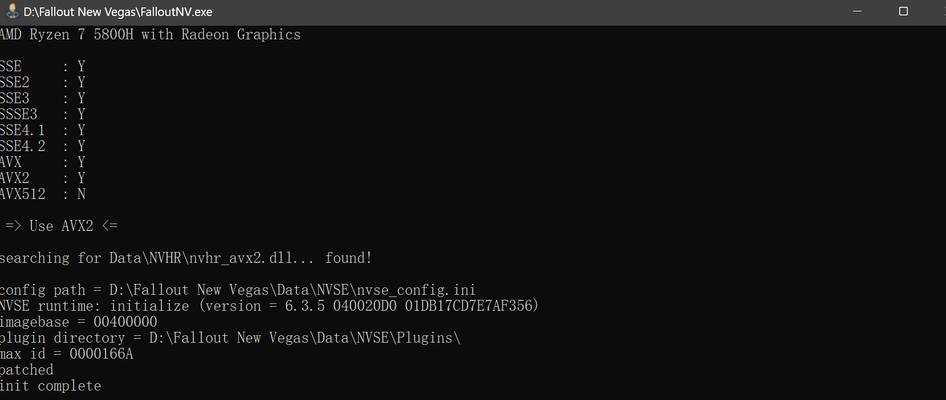
Task: Click the AMD Ryzen 7 5800H line
Action: [x=150, y=35]
